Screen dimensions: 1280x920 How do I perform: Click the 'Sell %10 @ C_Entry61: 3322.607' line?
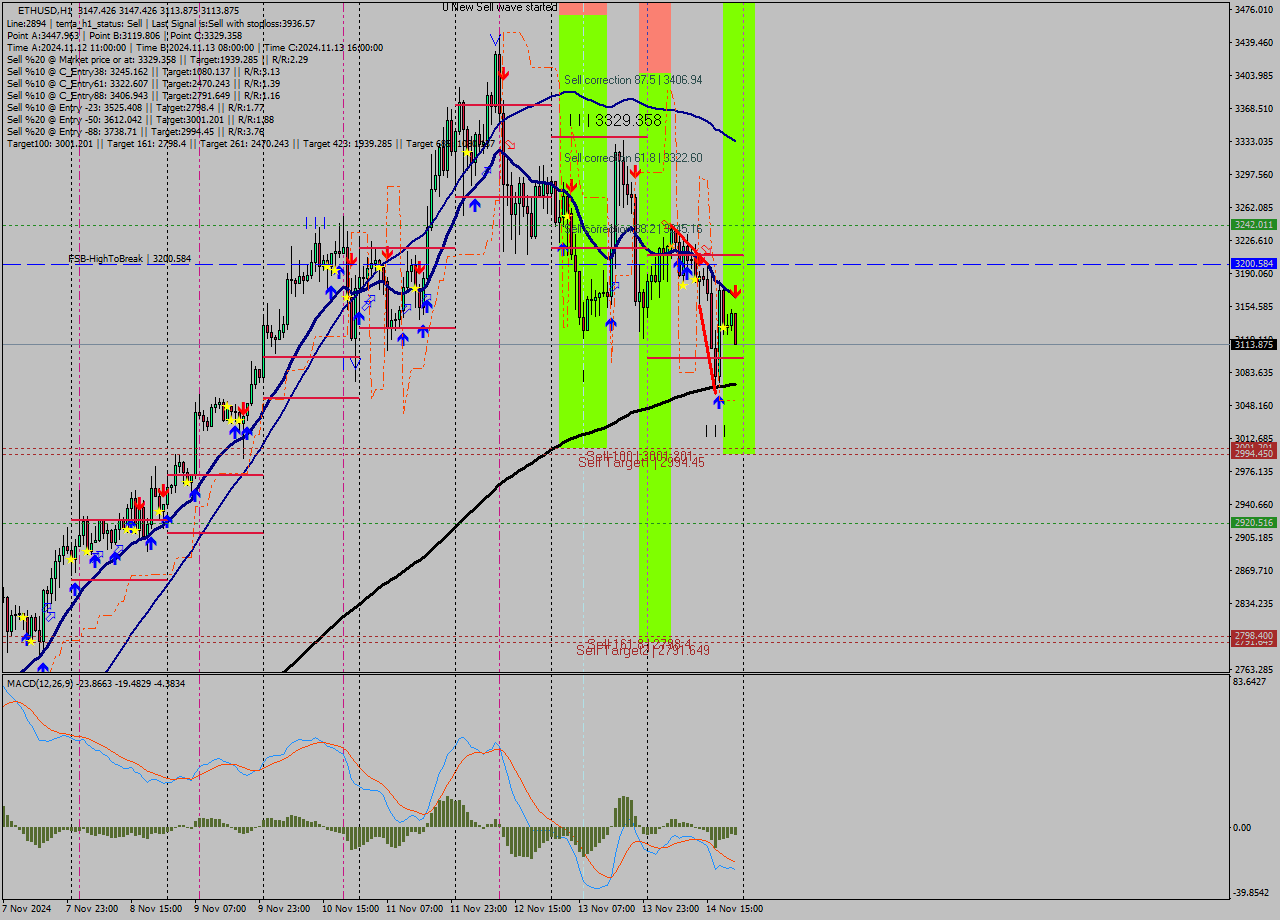(x=143, y=83)
